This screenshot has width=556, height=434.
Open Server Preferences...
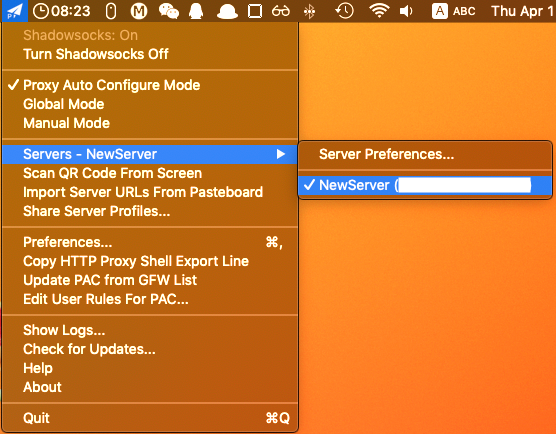425,154
